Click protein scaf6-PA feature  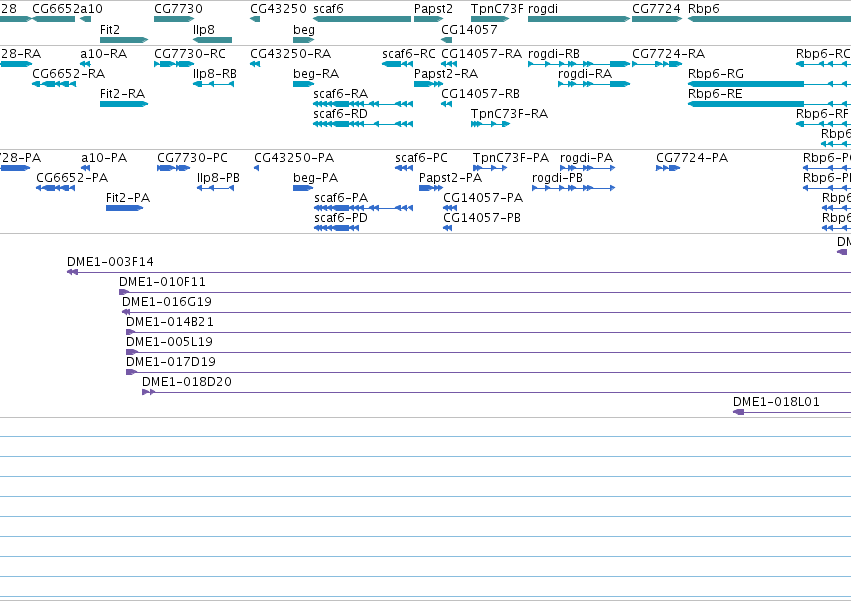tap(364, 208)
